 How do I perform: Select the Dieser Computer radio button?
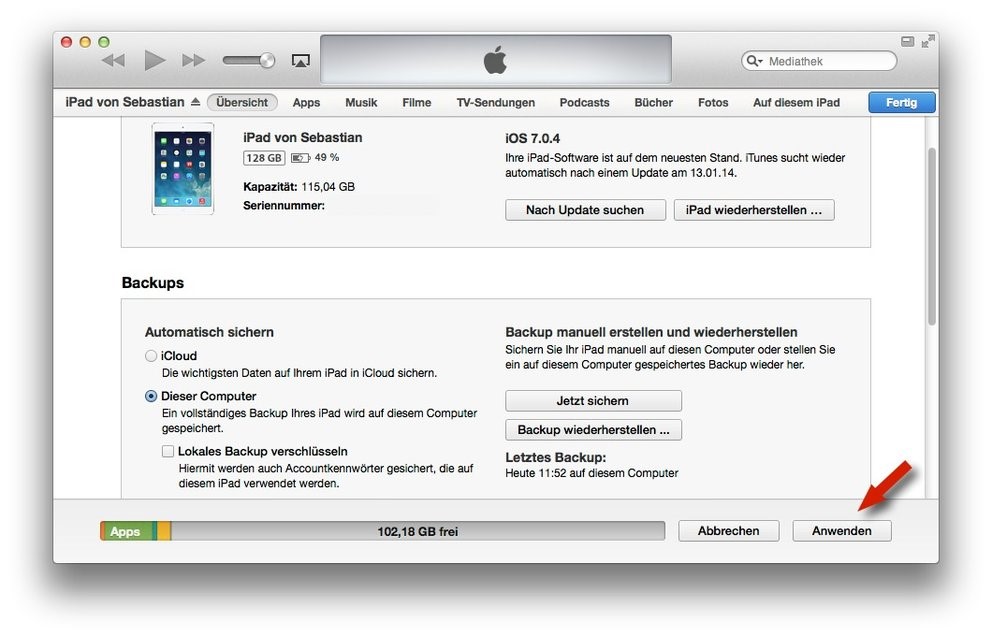tap(151, 396)
